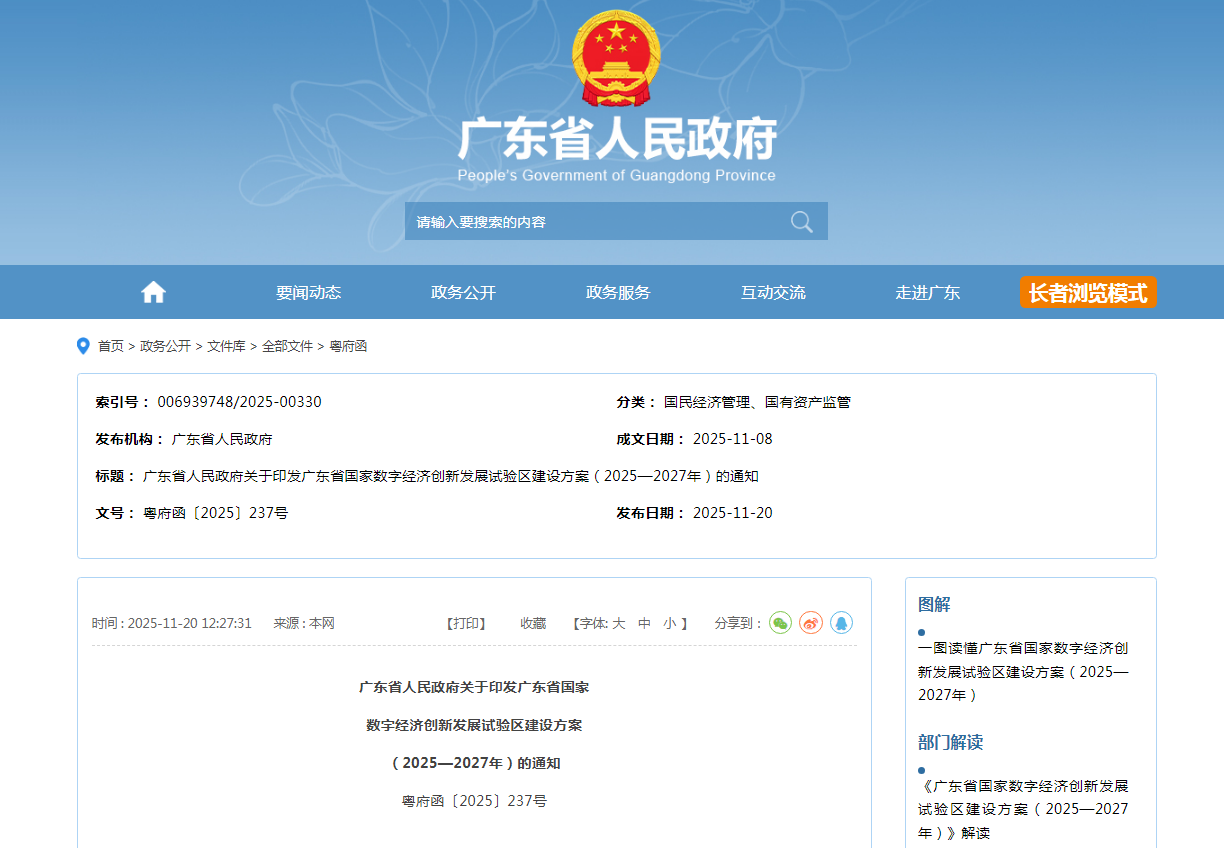The width and height of the screenshot is (1224, 848).
Task: Set font size to 中 (medium)
Action: (x=645, y=623)
